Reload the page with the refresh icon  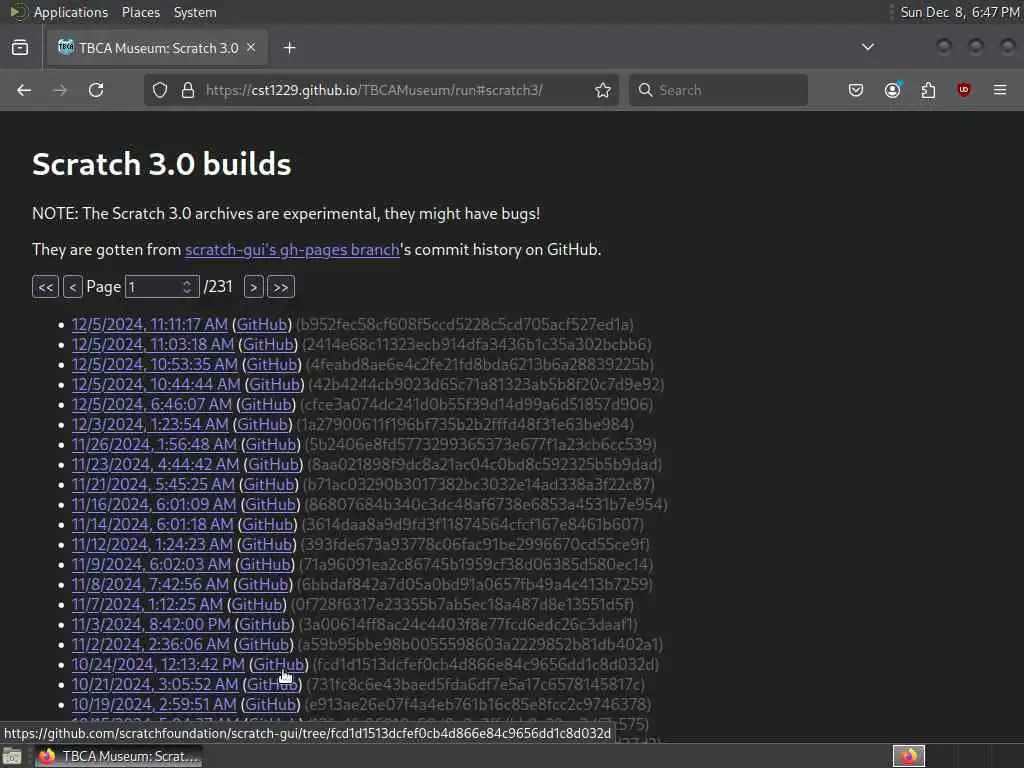96,90
